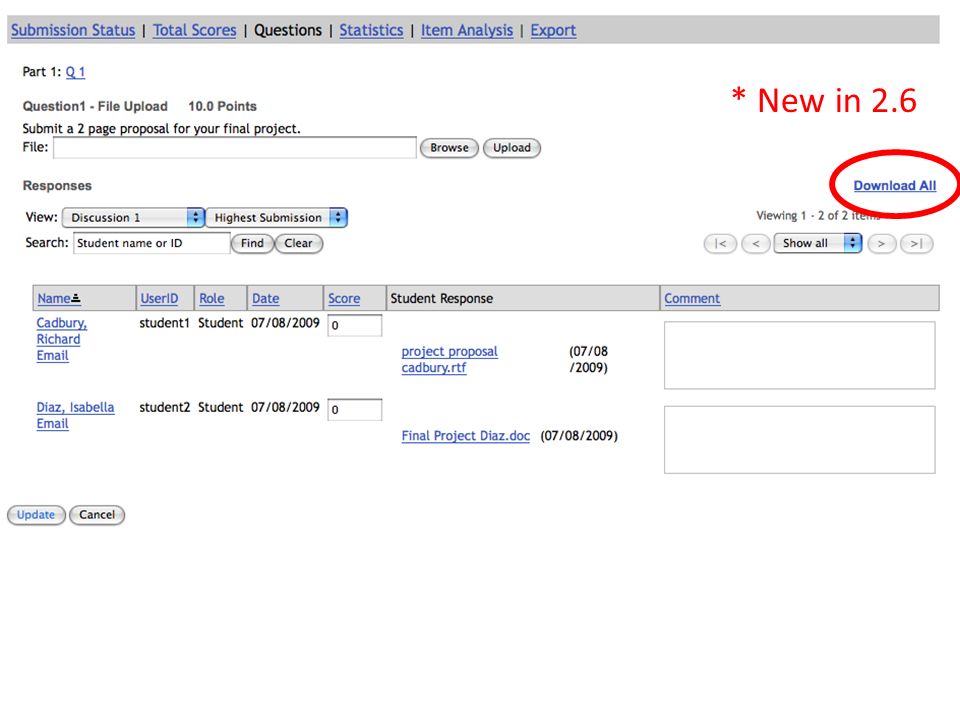Select the '10.0 Points' text
Image resolution: width=960 pixels, height=720 pixels.
click(x=222, y=106)
